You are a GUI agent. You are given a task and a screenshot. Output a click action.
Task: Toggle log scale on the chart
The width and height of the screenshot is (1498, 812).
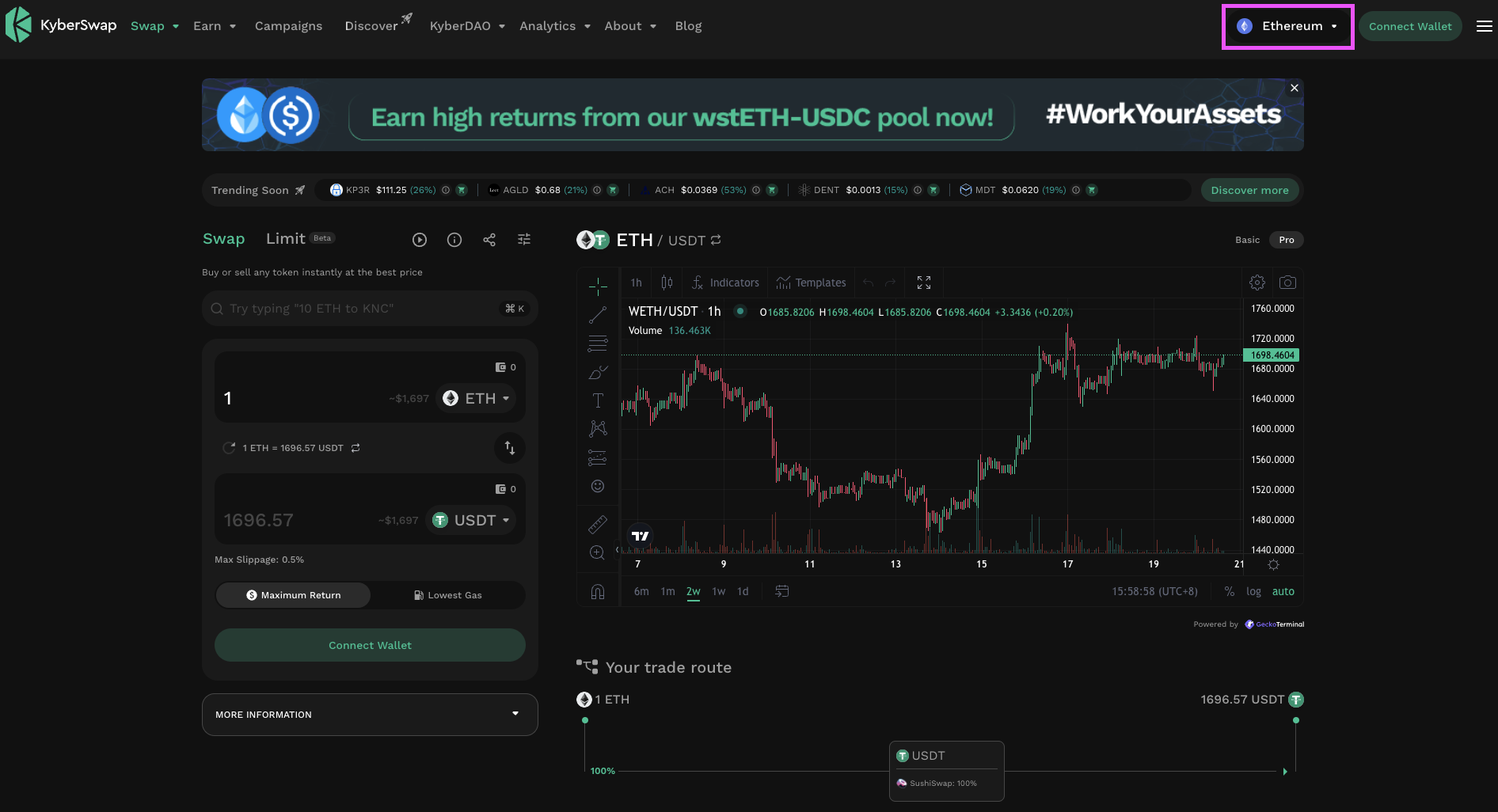coord(1253,591)
